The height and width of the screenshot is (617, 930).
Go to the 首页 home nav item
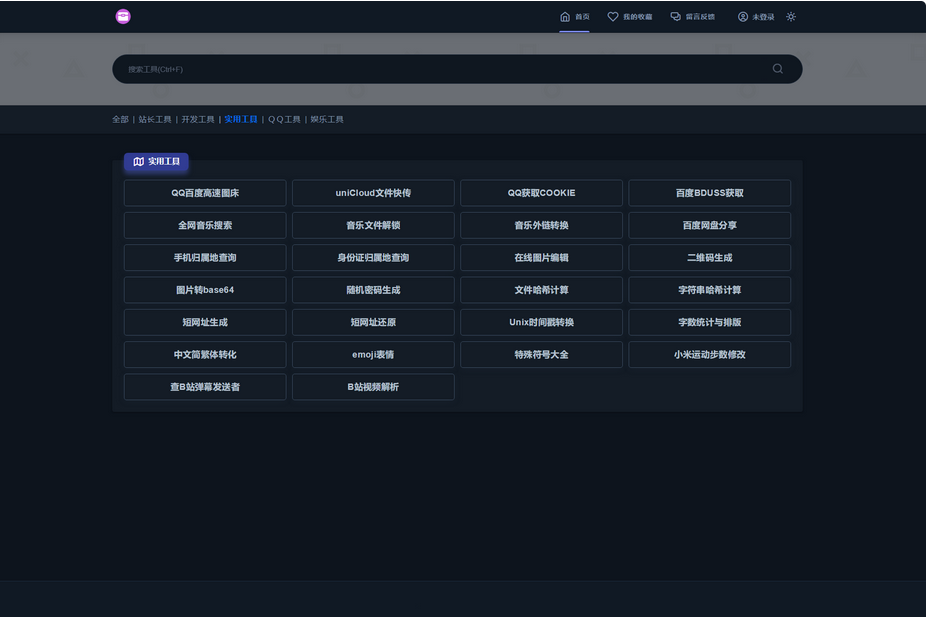pos(575,17)
